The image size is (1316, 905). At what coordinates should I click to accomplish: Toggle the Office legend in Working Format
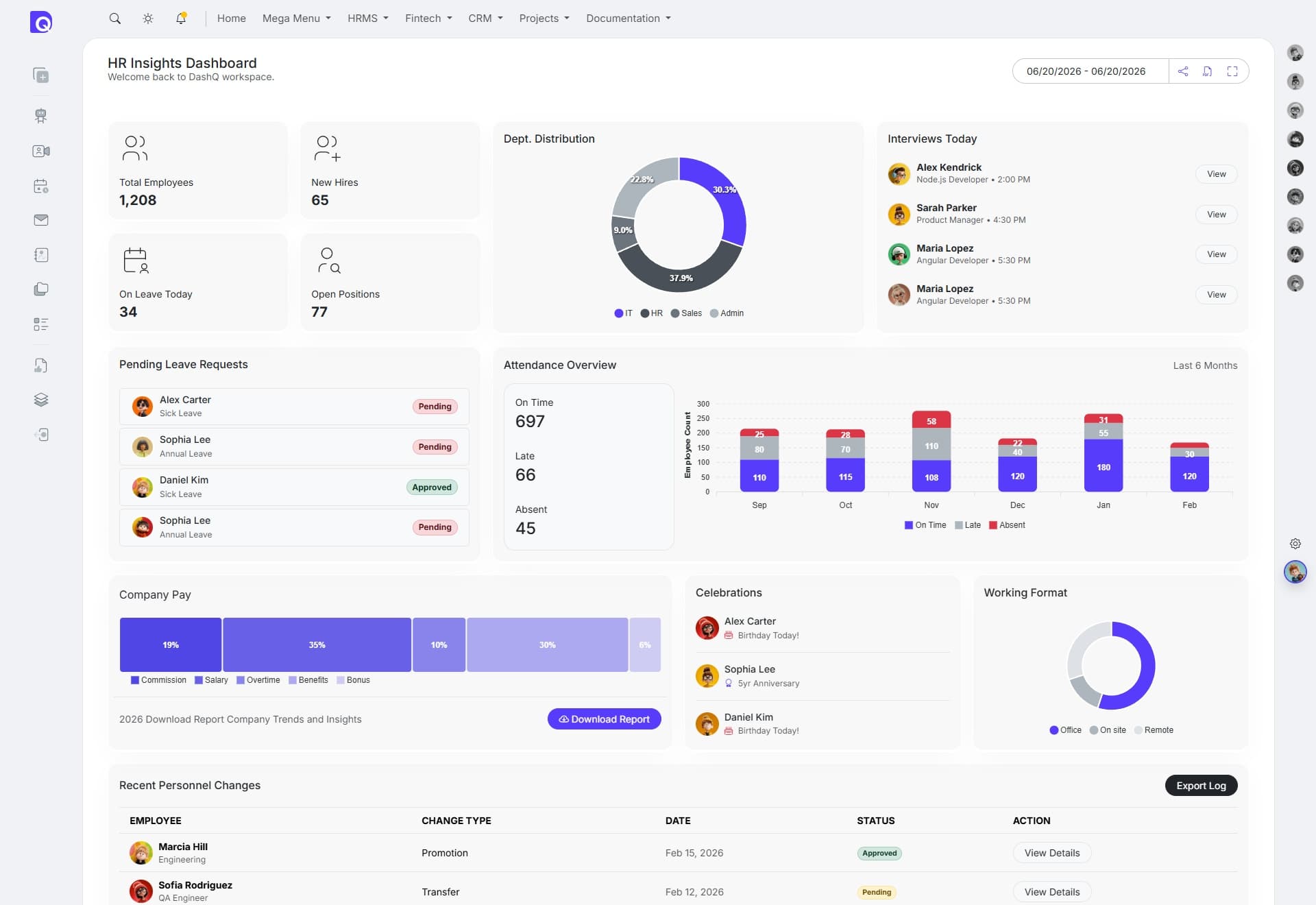click(1066, 730)
